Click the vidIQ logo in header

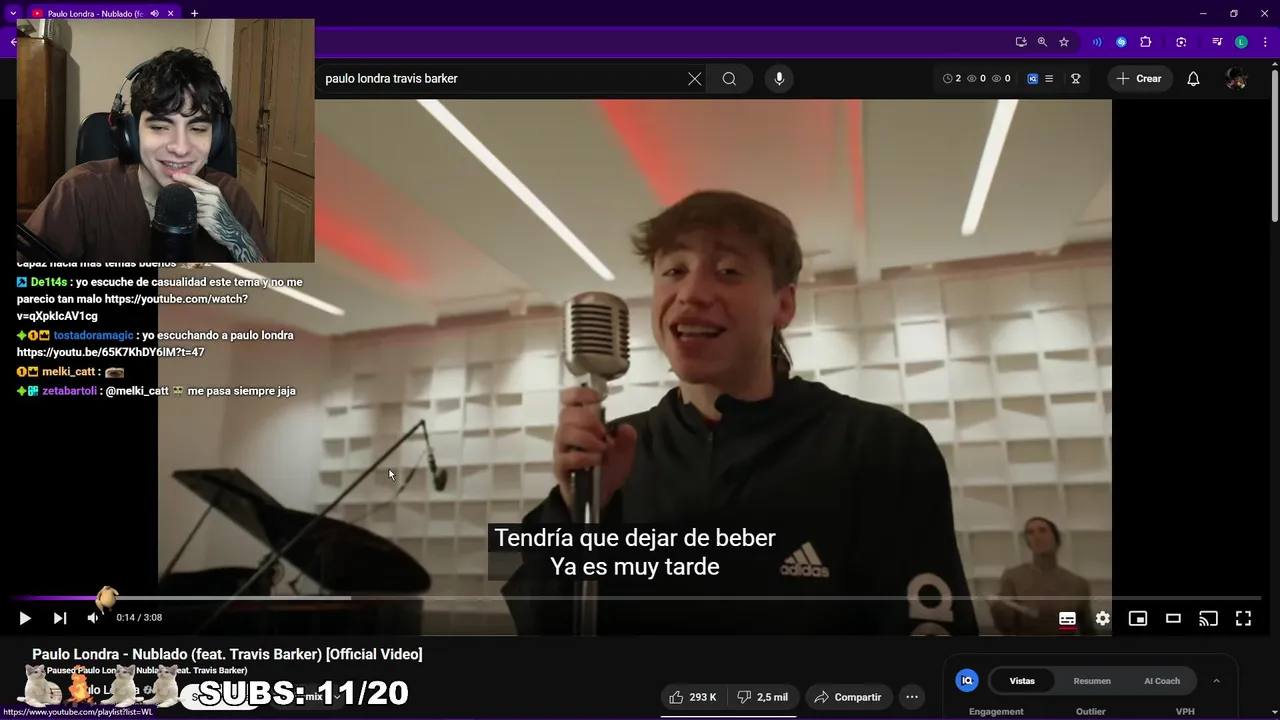pyautogui.click(x=1033, y=79)
